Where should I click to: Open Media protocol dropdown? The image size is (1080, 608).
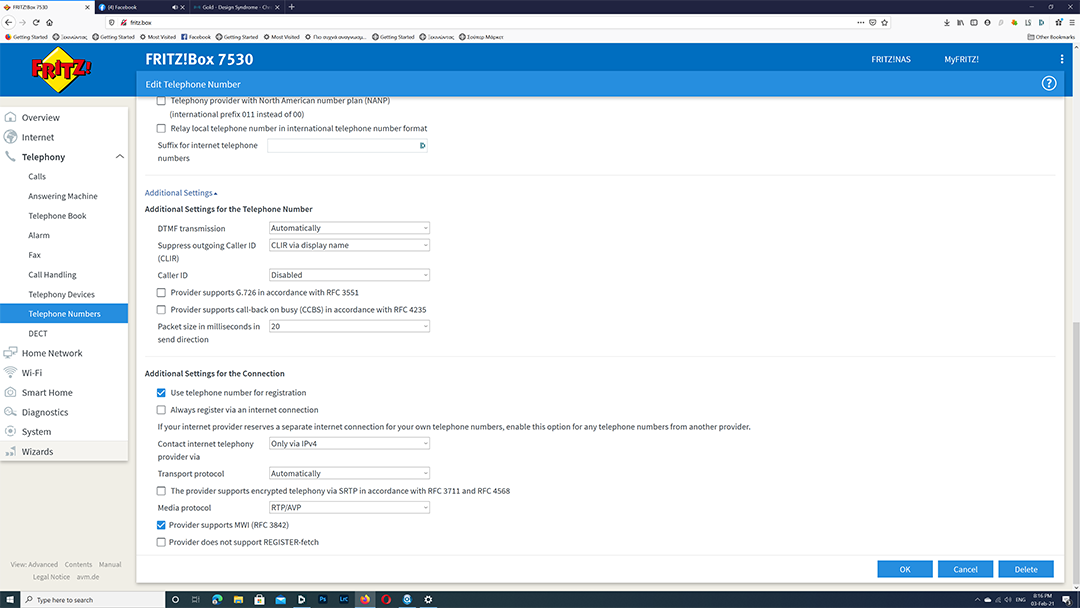pyautogui.click(x=349, y=507)
